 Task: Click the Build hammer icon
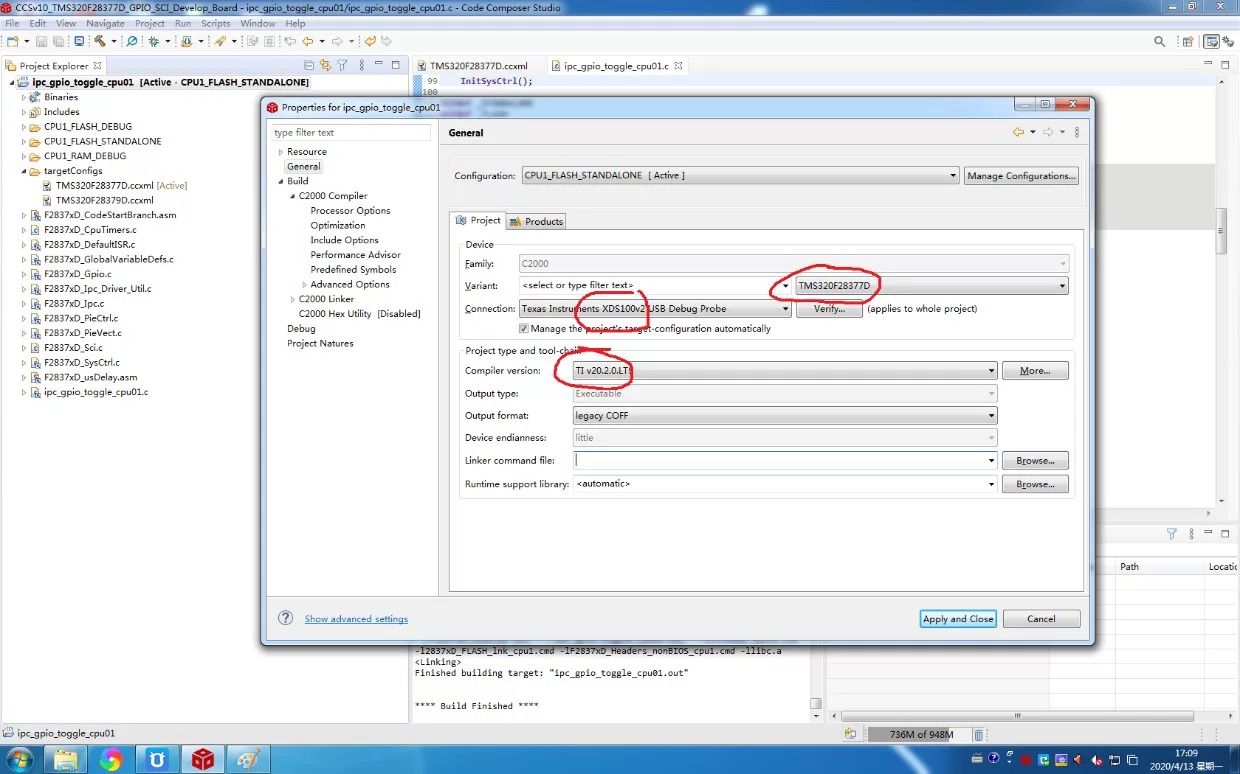(100, 41)
